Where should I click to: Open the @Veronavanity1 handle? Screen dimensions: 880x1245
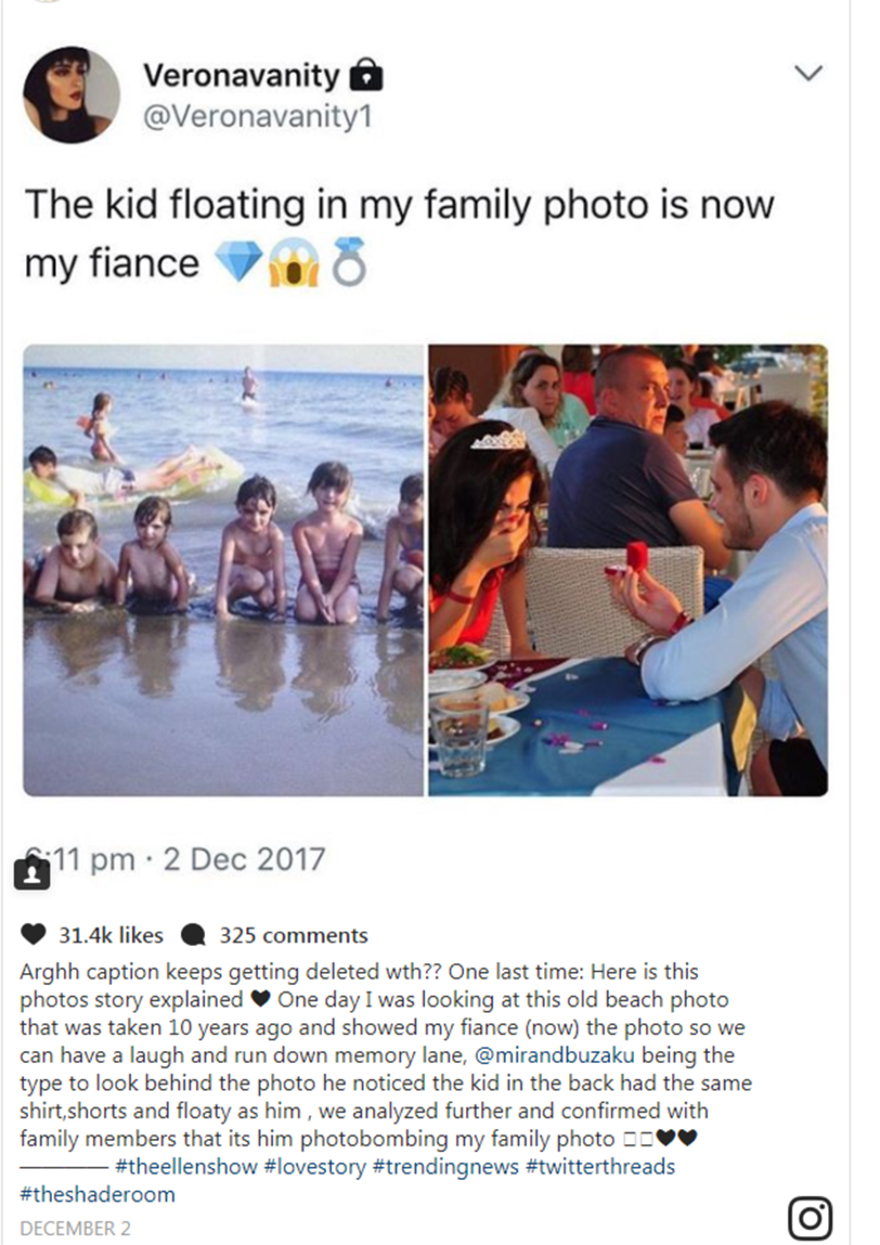point(257,117)
